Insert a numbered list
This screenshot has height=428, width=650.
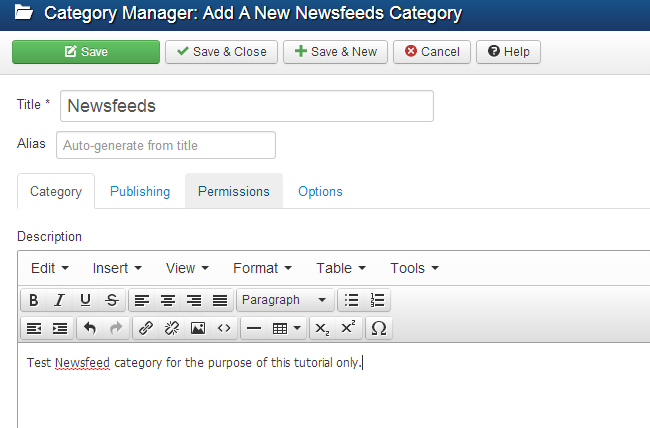[377, 300]
